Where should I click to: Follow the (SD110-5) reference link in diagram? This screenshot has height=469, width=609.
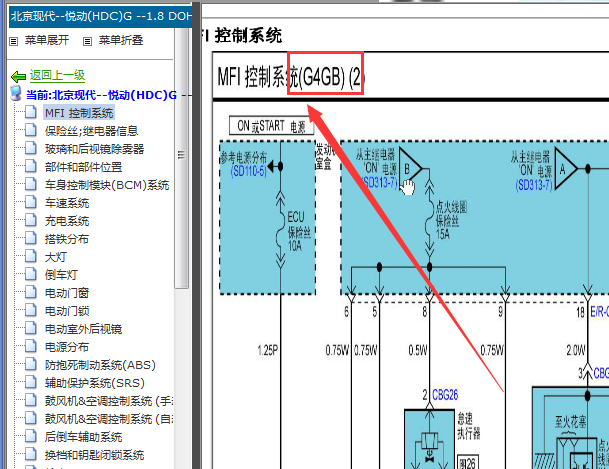249,170
